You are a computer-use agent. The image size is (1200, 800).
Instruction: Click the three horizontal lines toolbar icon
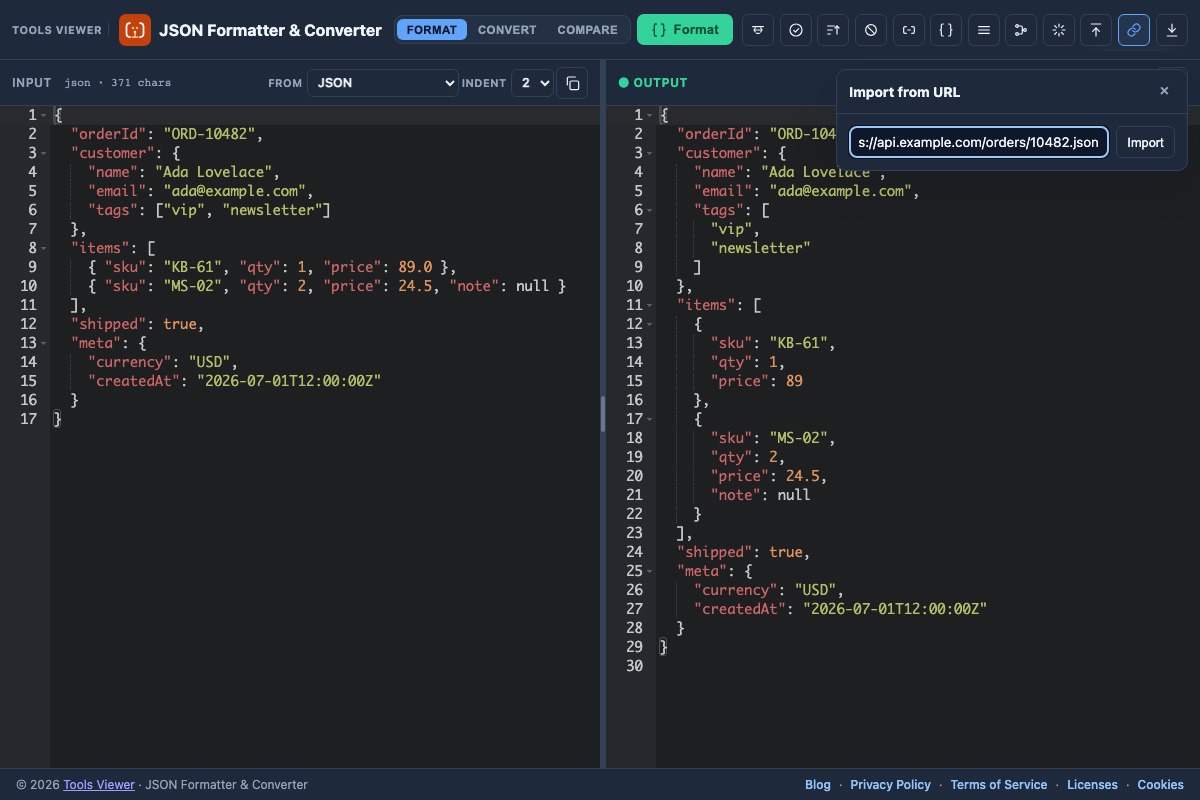click(x=983, y=30)
